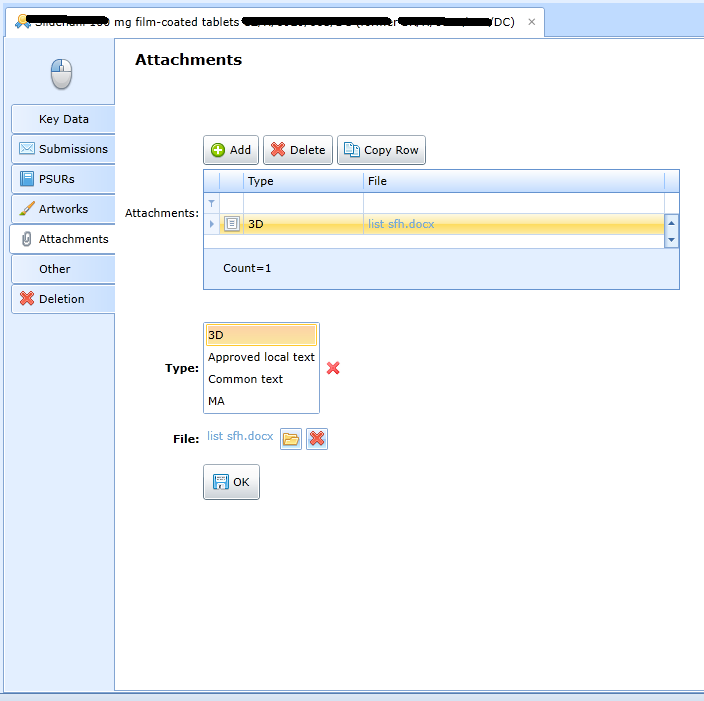Open the 'list sfh.docx' file link
Viewport: 704px width, 701px height.
(240, 436)
